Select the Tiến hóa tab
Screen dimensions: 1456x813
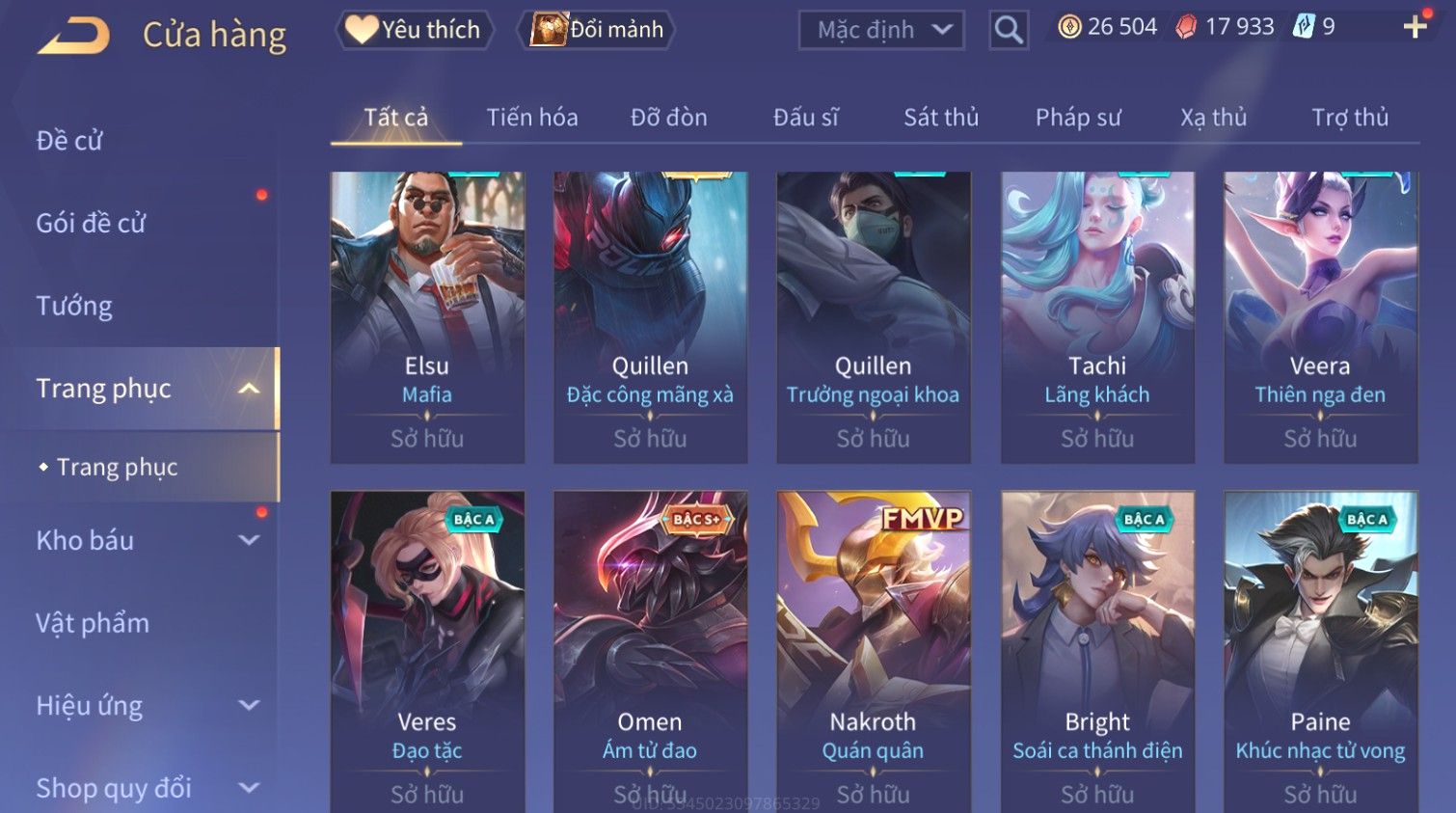pos(532,118)
